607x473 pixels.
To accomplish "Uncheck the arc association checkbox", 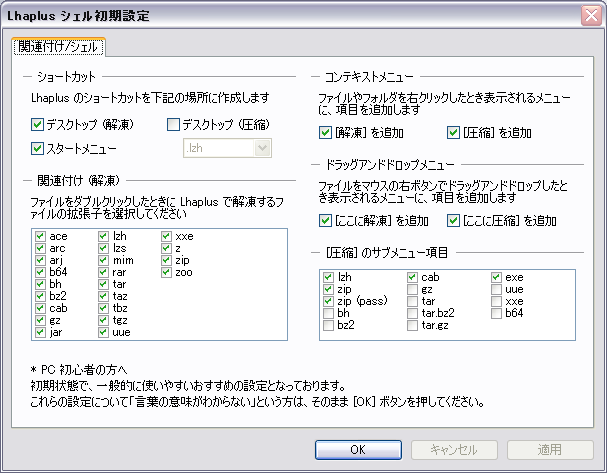I will (40, 248).
